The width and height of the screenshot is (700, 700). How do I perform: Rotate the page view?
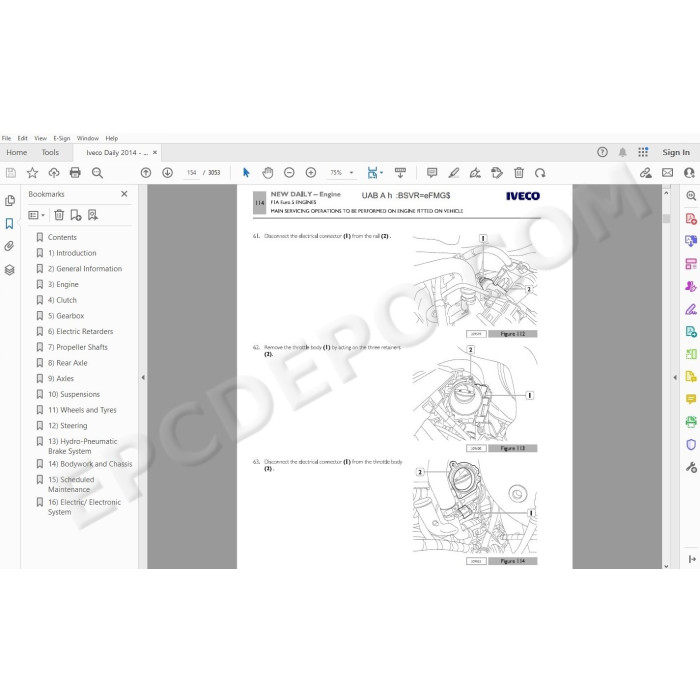pos(540,173)
